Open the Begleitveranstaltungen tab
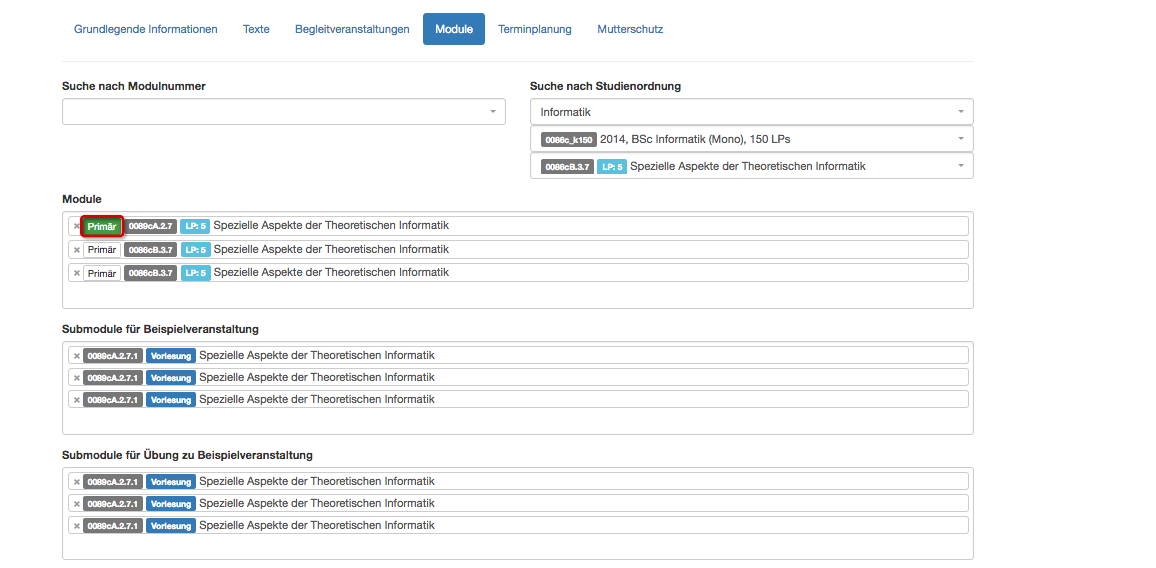 (x=352, y=30)
